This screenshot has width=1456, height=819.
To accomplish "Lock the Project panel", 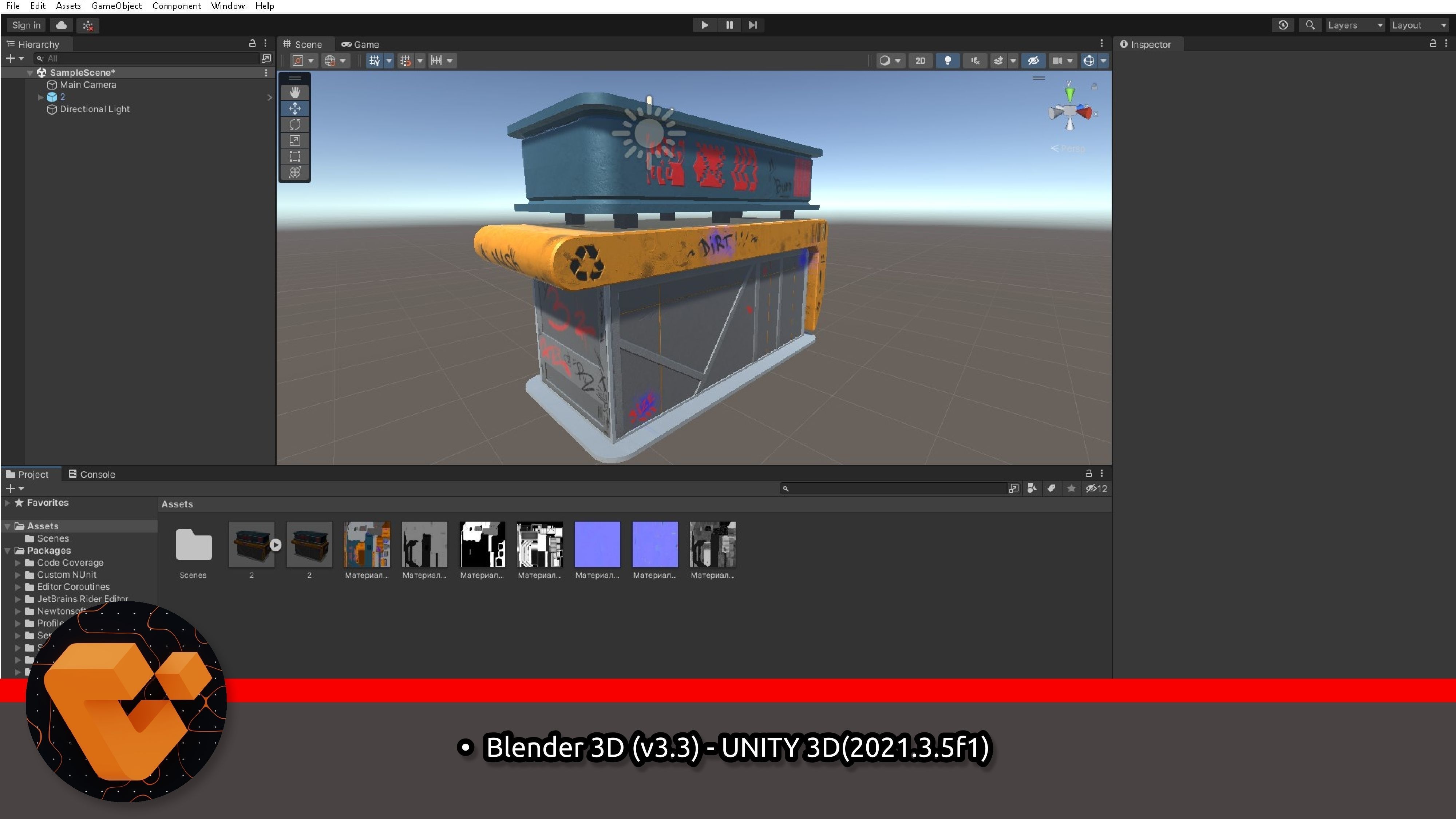I will click(1088, 474).
